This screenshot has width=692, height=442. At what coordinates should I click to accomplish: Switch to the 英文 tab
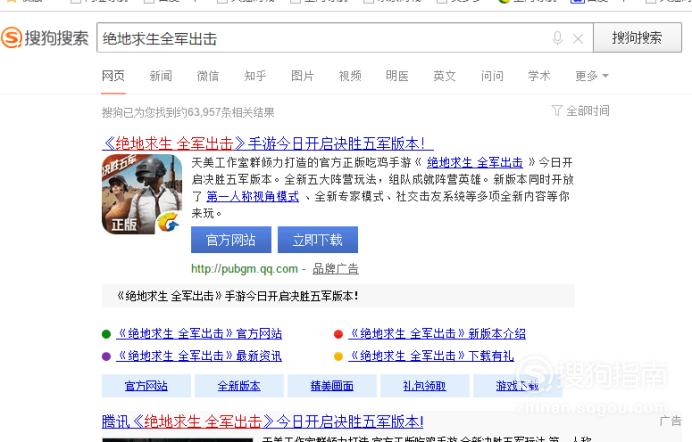[444, 76]
